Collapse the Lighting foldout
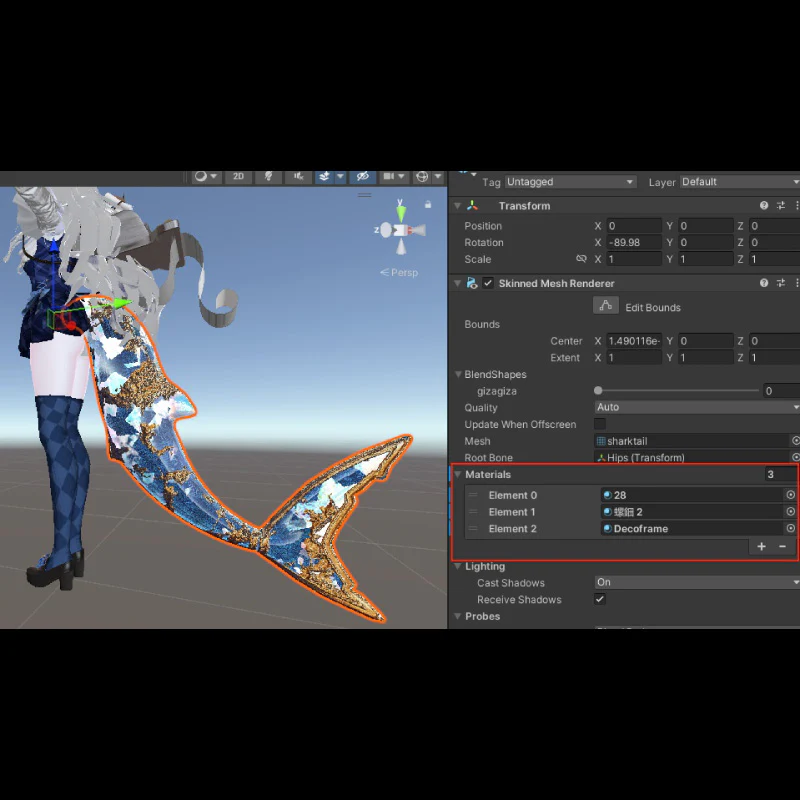This screenshot has height=800, width=800. (x=458, y=566)
